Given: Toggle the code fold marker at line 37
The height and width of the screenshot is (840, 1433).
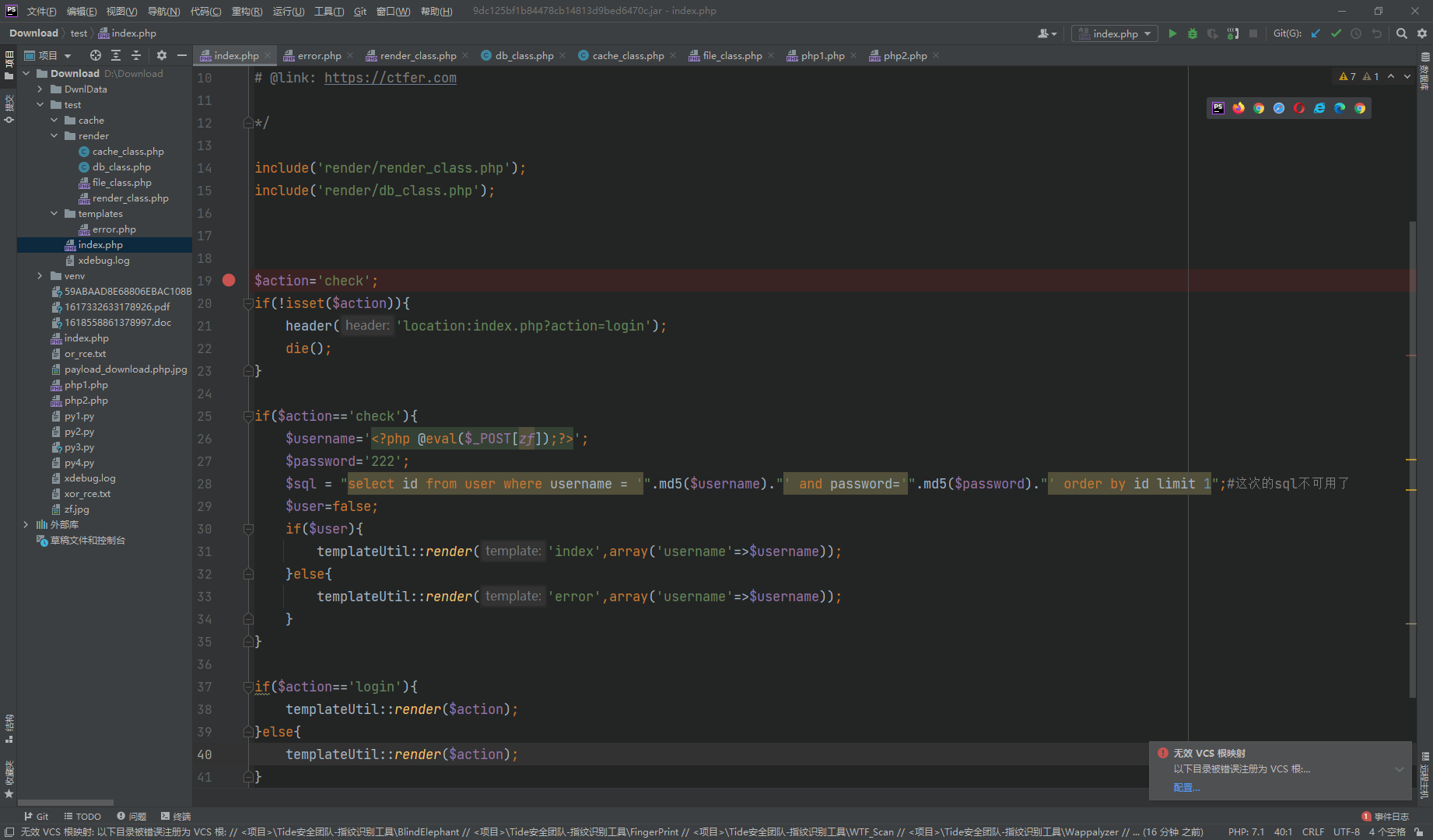Looking at the screenshot, I should point(248,687).
